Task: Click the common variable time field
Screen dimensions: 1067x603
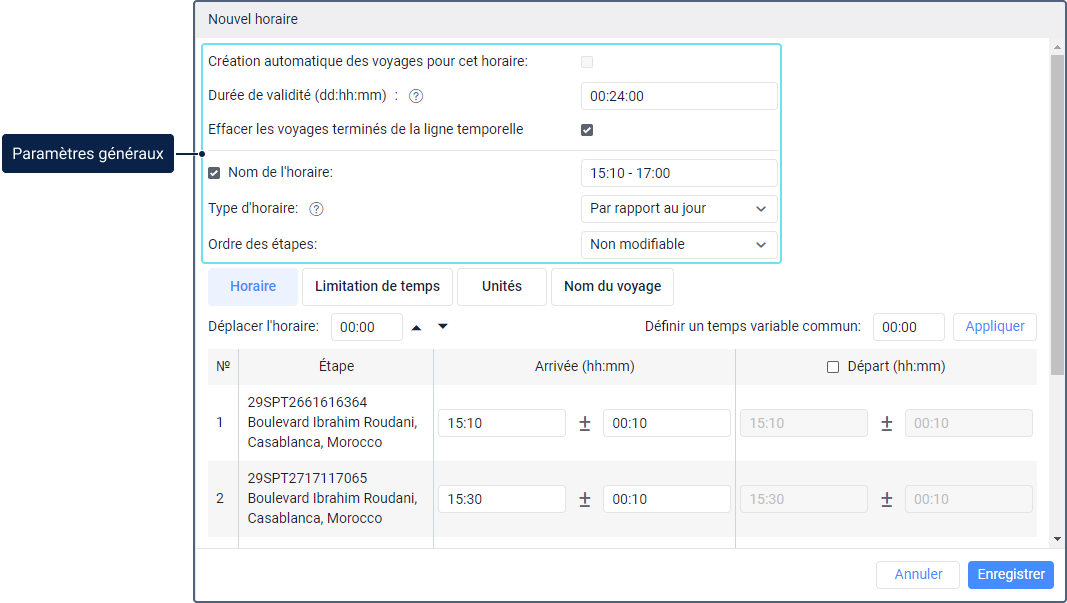Action: (909, 327)
